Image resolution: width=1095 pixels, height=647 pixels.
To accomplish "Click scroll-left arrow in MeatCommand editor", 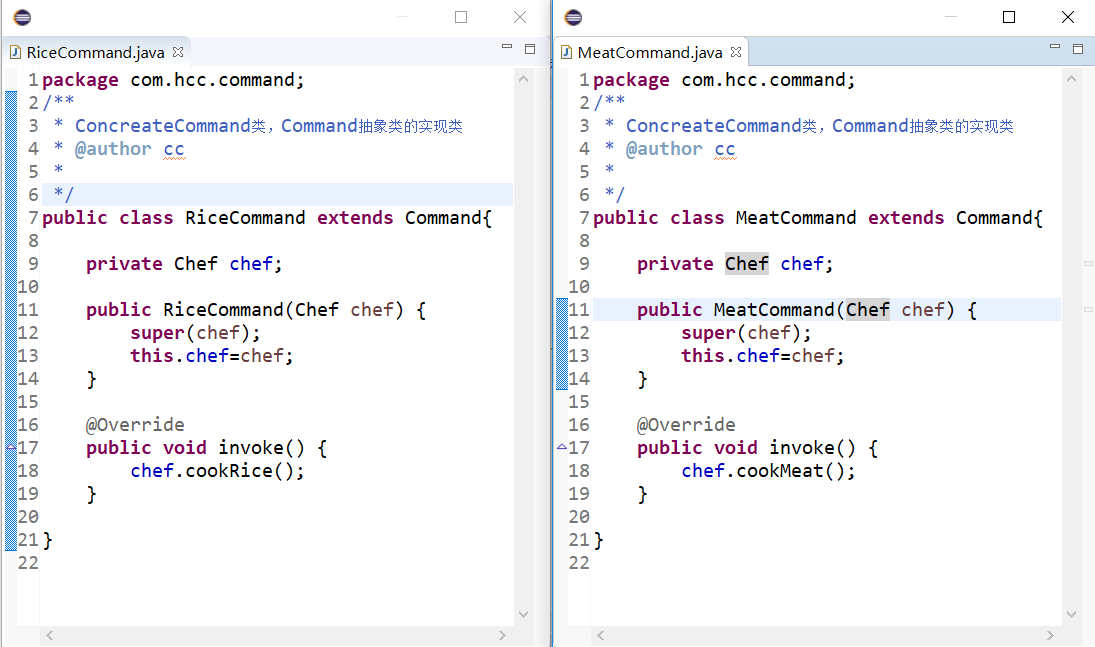I will (601, 636).
